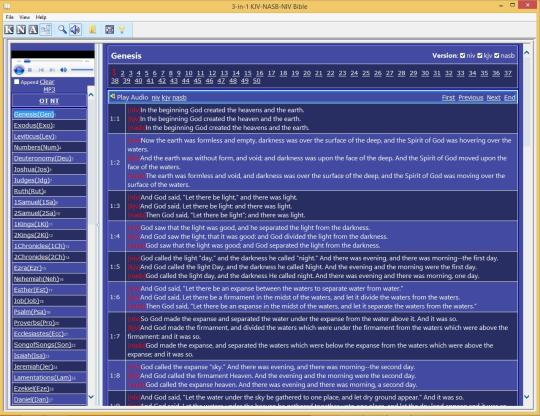Click the verse 1:5 reference cell

pyautogui.click(x=116, y=267)
